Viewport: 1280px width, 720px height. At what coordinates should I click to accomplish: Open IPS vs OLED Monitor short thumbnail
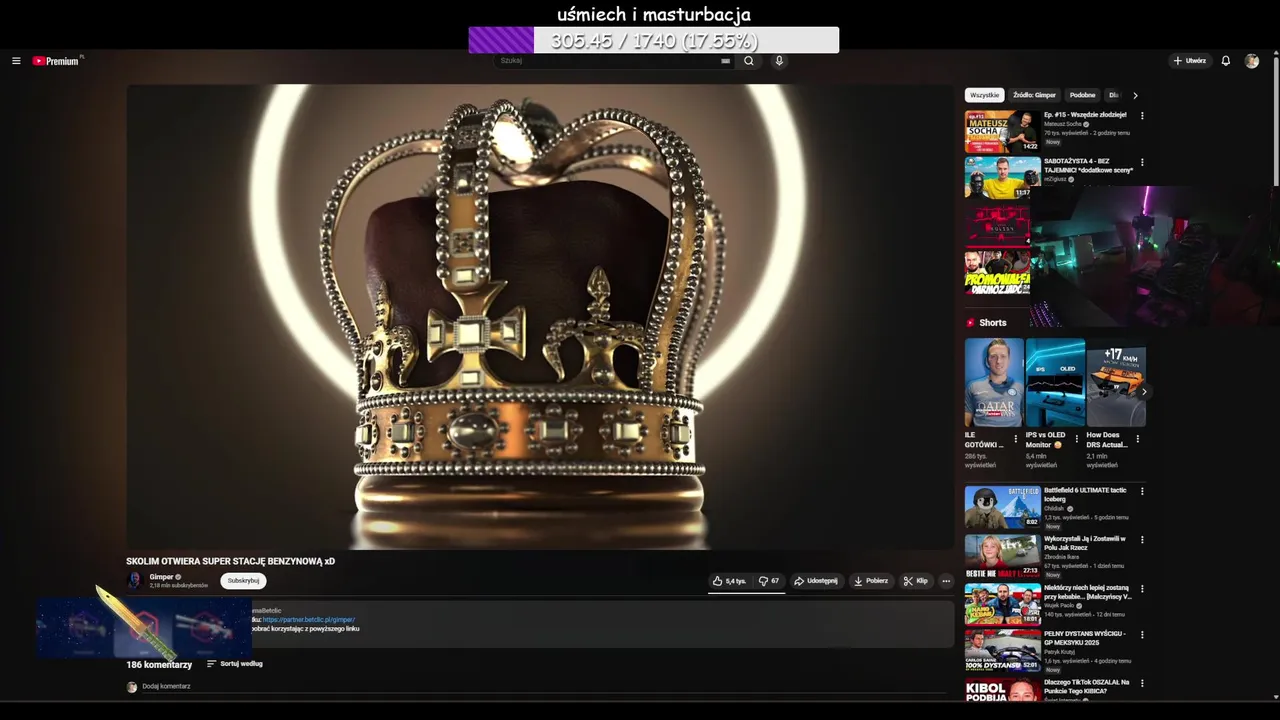(x=1055, y=383)
